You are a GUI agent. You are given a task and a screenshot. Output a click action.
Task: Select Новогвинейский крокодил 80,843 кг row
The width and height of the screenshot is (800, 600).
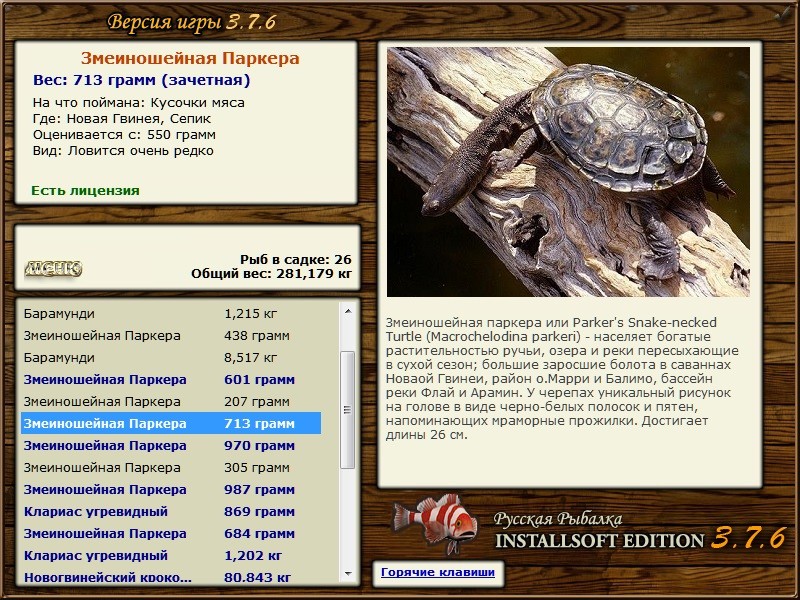tap(171, 576)
